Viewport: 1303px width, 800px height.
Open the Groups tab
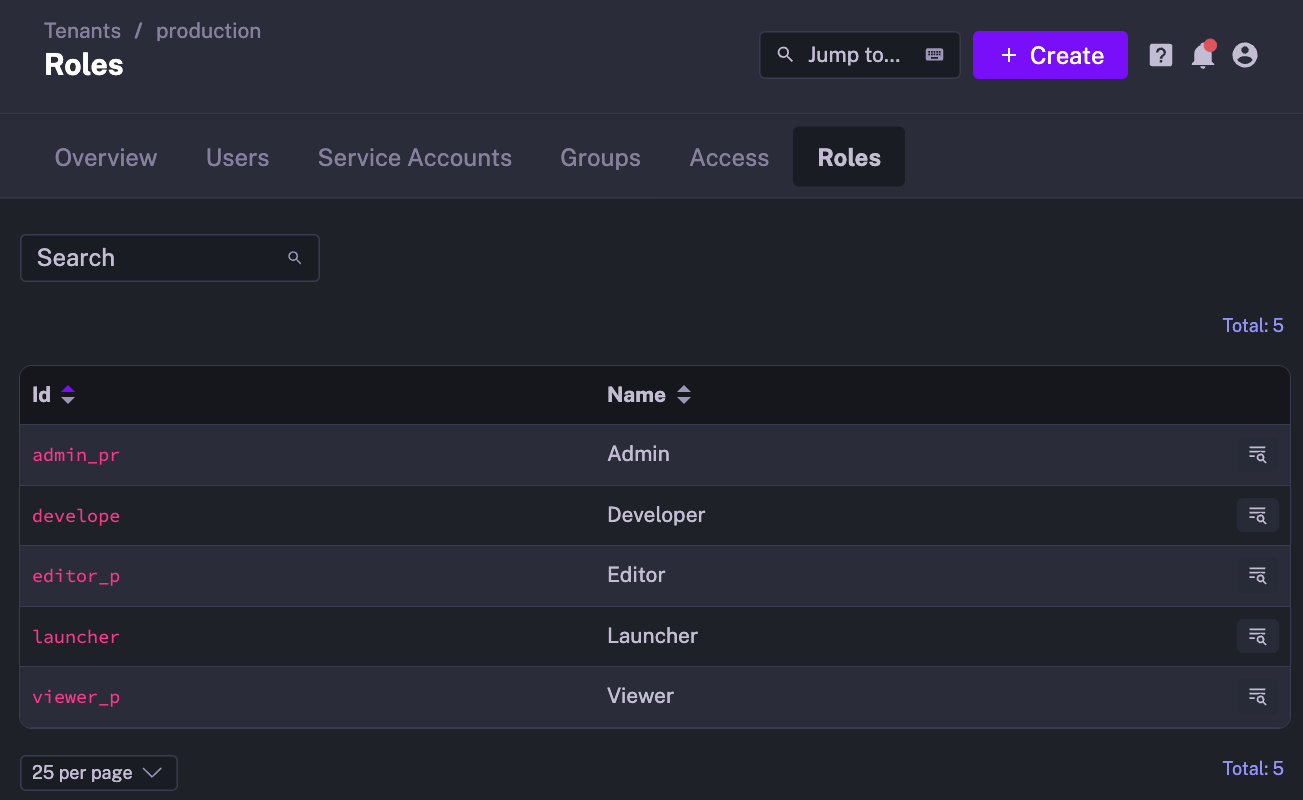point(600,158)
